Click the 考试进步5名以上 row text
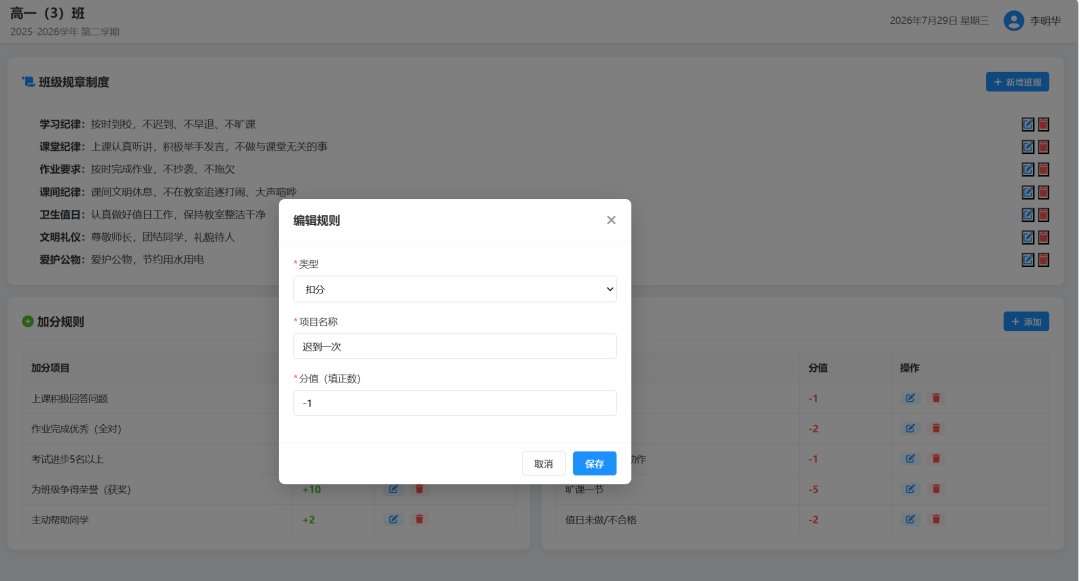The image size is (1080, 581). [x=68, y=459]
